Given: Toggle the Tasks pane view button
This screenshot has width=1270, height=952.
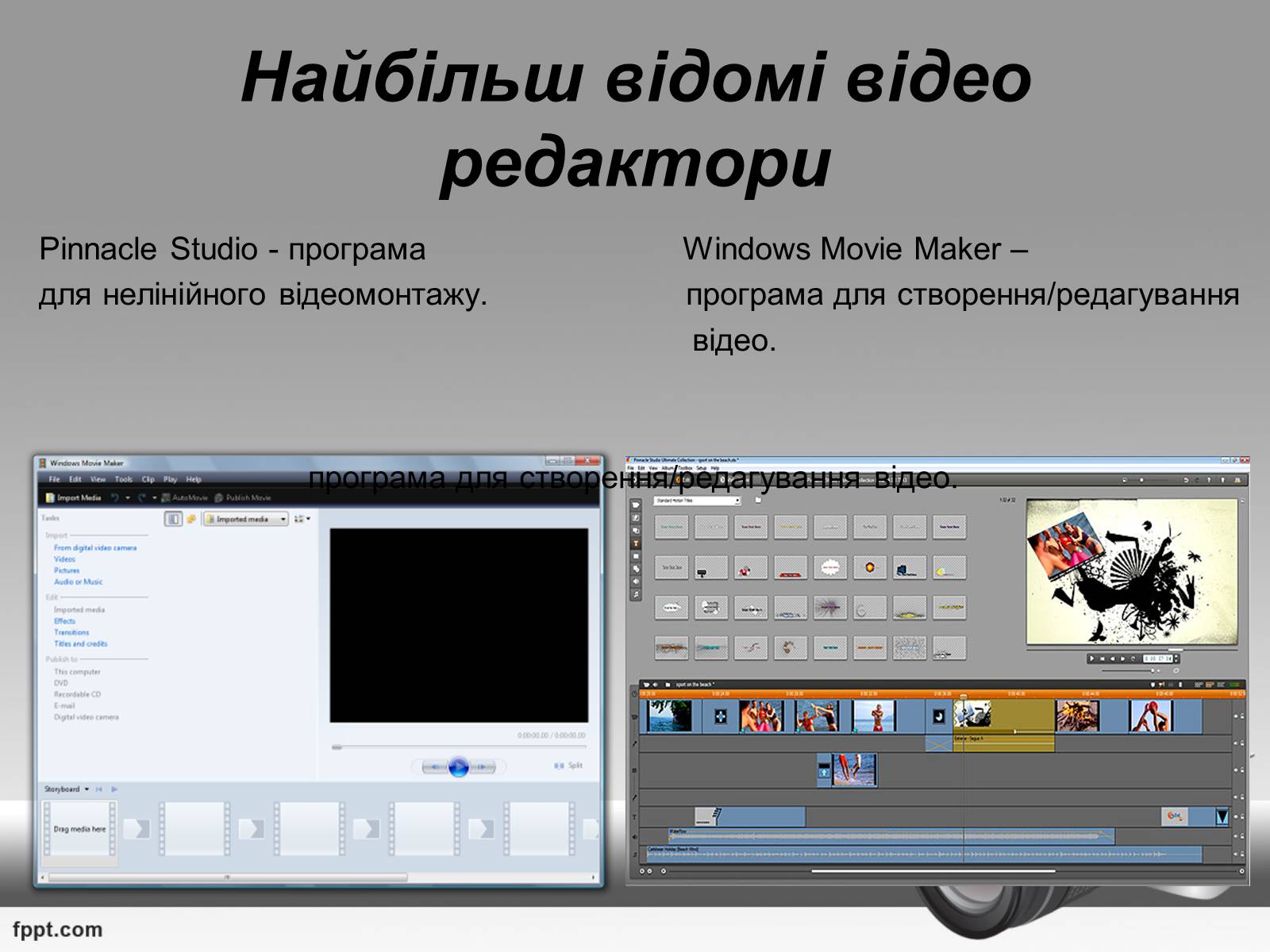Looking at the screenshot, I should 173,519.
